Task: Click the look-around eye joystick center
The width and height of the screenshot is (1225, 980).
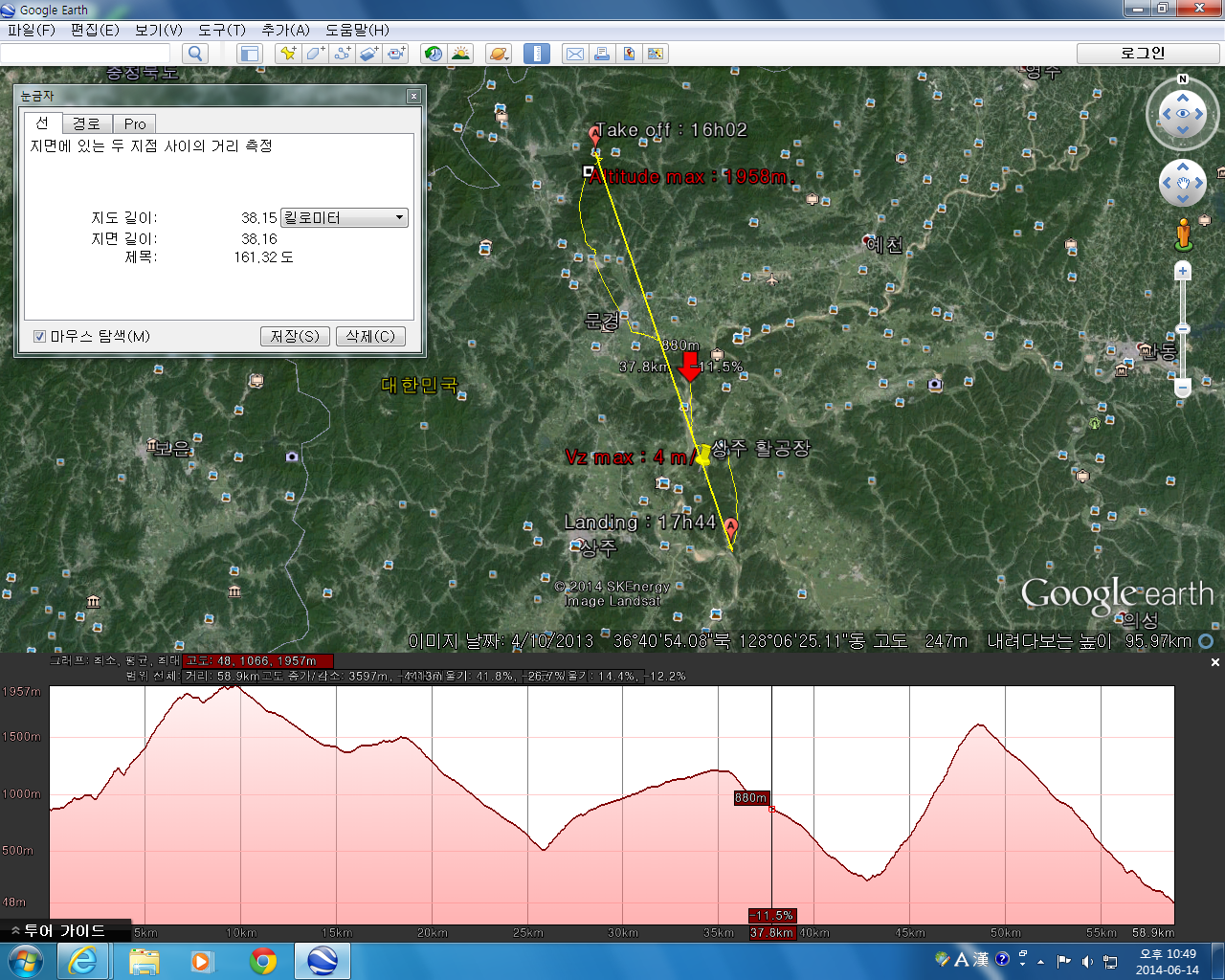Action: pyautogui.click(x=1183, y=115)
